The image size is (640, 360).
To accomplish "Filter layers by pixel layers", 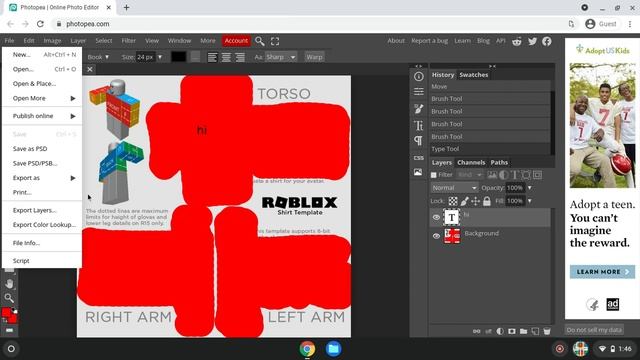I will pos(492,175).
